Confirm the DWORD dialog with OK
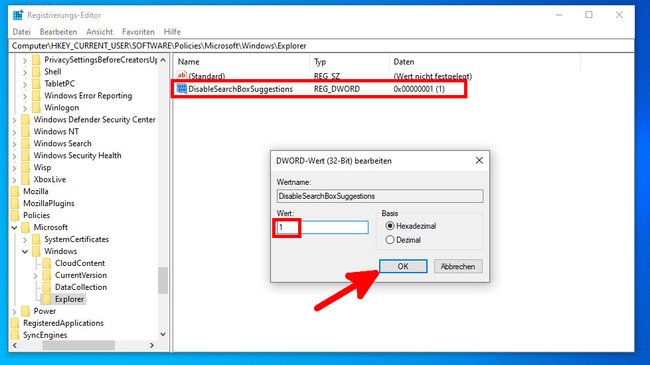The height and width of the screenshot is (365, 650). pyautogui.click(x=403, y=266)
